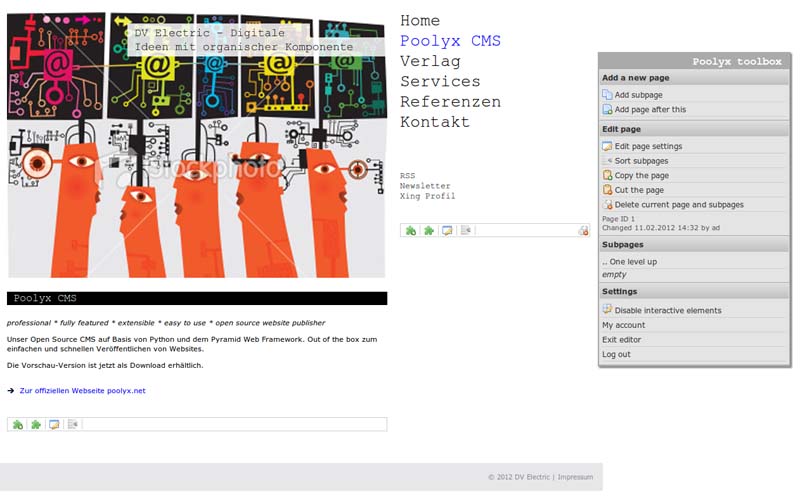Click the Add subpage icon in toolbox

(607, 95)
